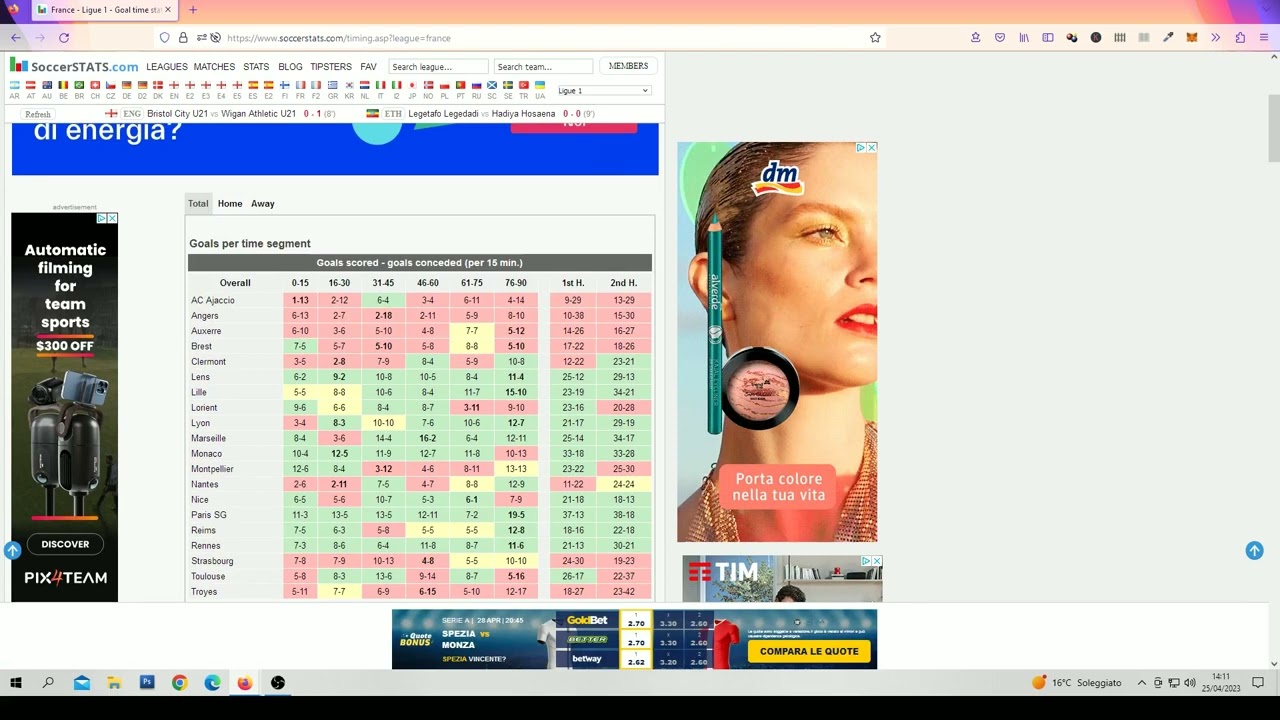The image size is (1280, 720).
Task: Open the Firefox extensions puzzle icon
Action: coord(1240,38)
